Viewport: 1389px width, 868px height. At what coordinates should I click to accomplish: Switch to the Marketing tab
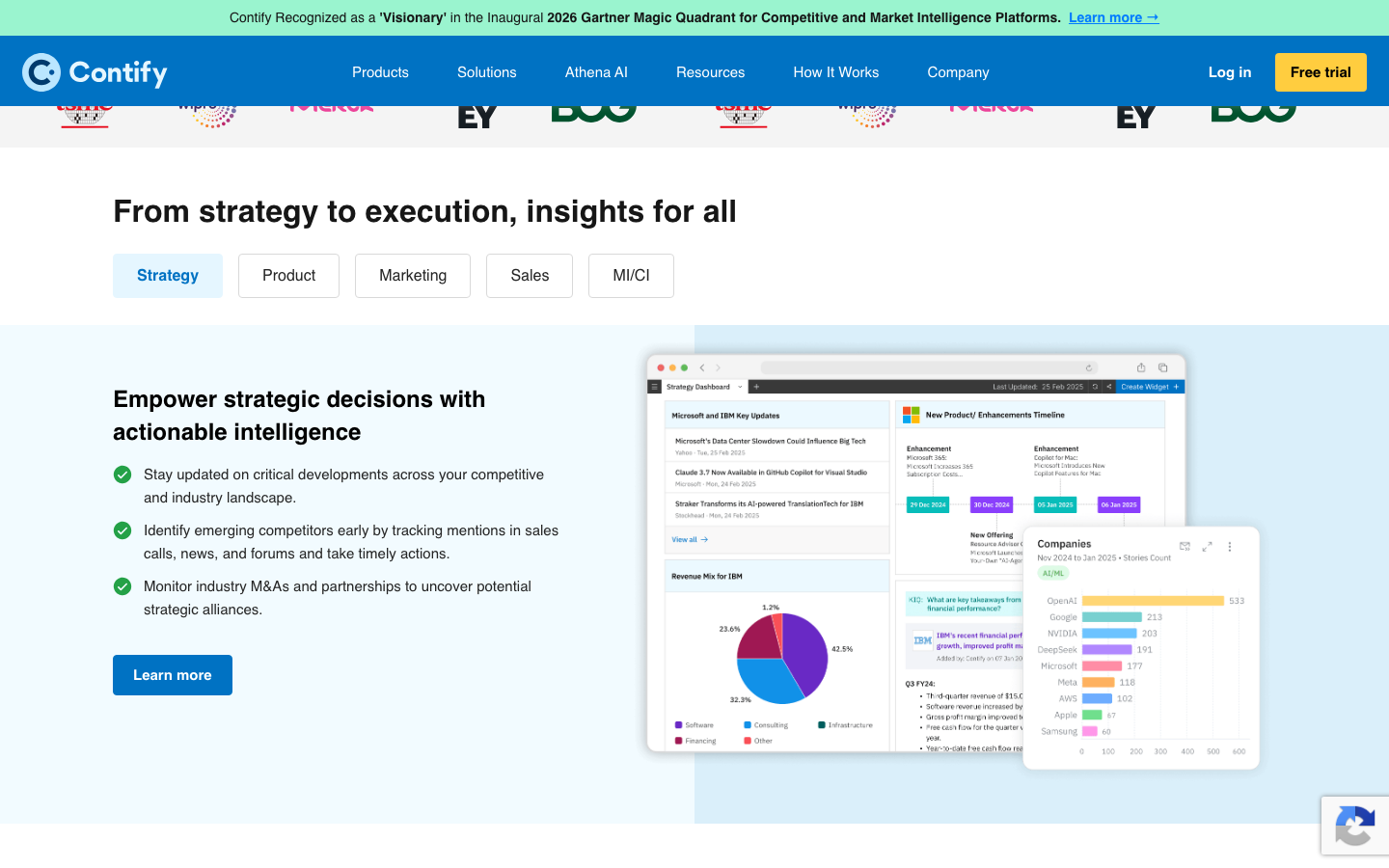(413, 276)
